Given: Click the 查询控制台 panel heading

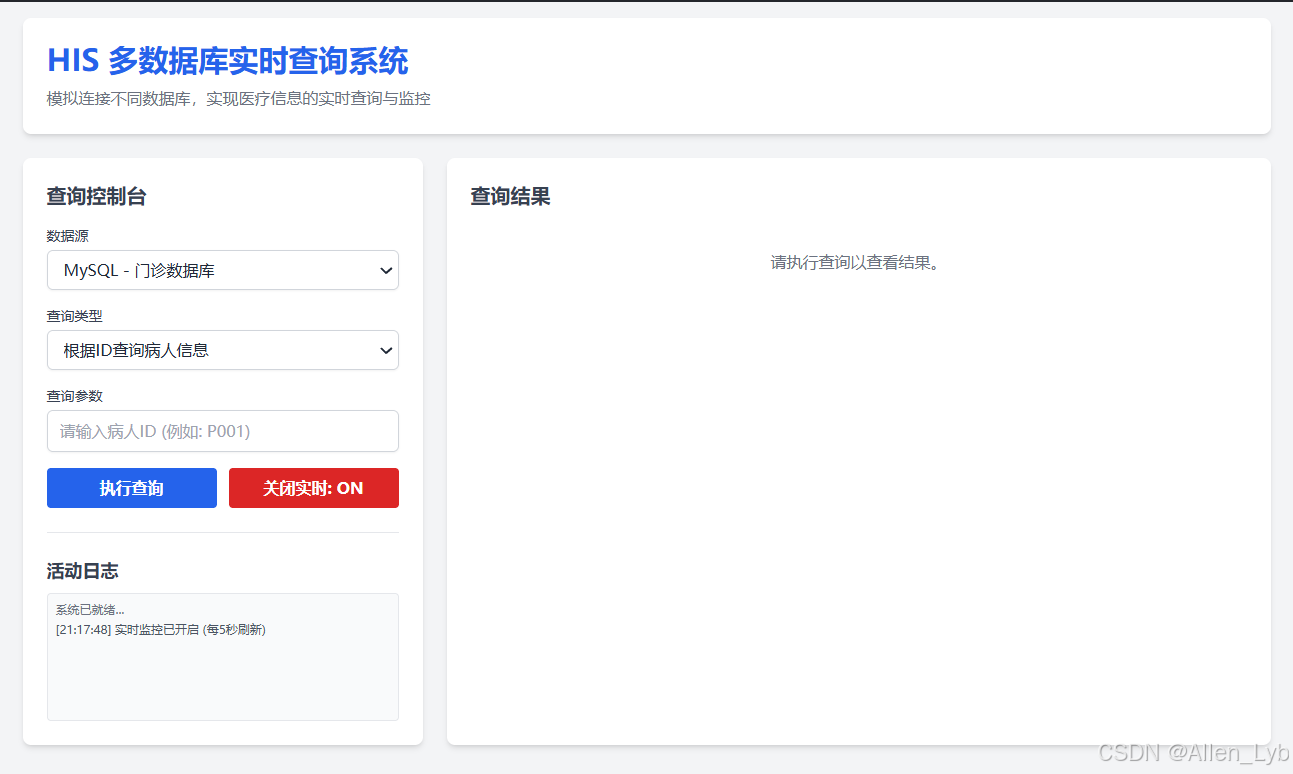Looking at the screenshot, I should (x=95, y=197).
